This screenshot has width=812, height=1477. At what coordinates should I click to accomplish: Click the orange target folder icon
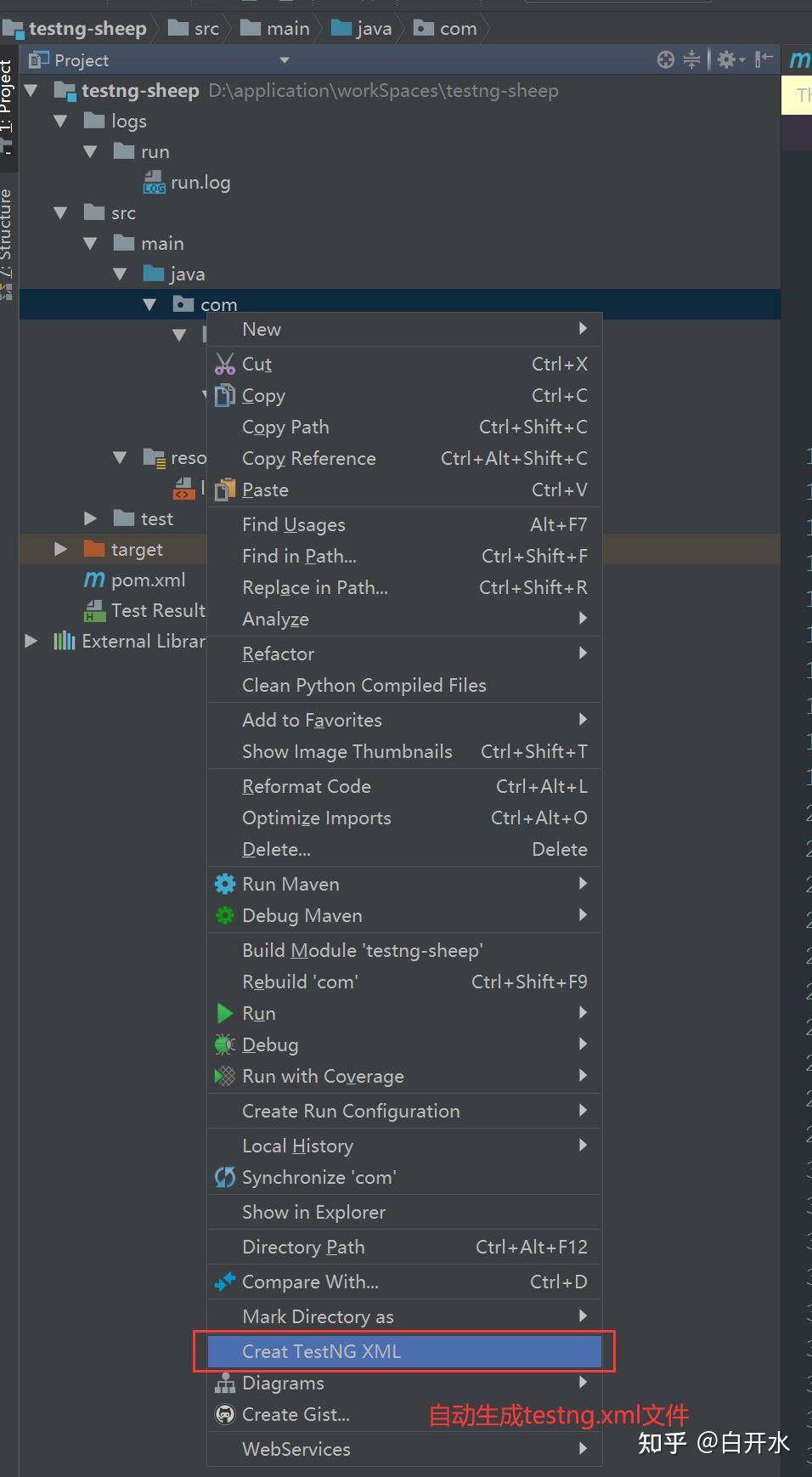[94, 548]
